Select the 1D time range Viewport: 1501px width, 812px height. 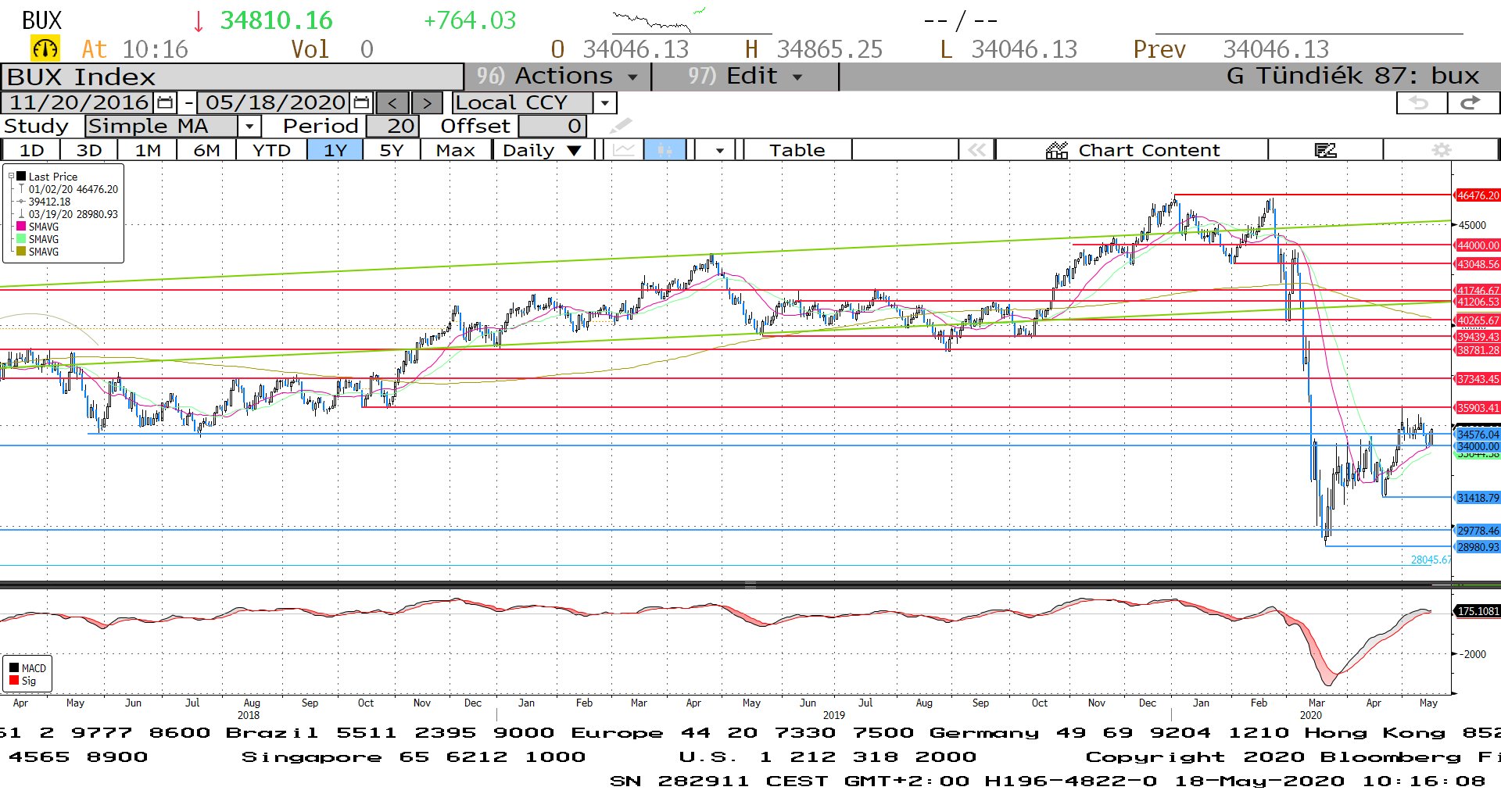pos(31,150)
